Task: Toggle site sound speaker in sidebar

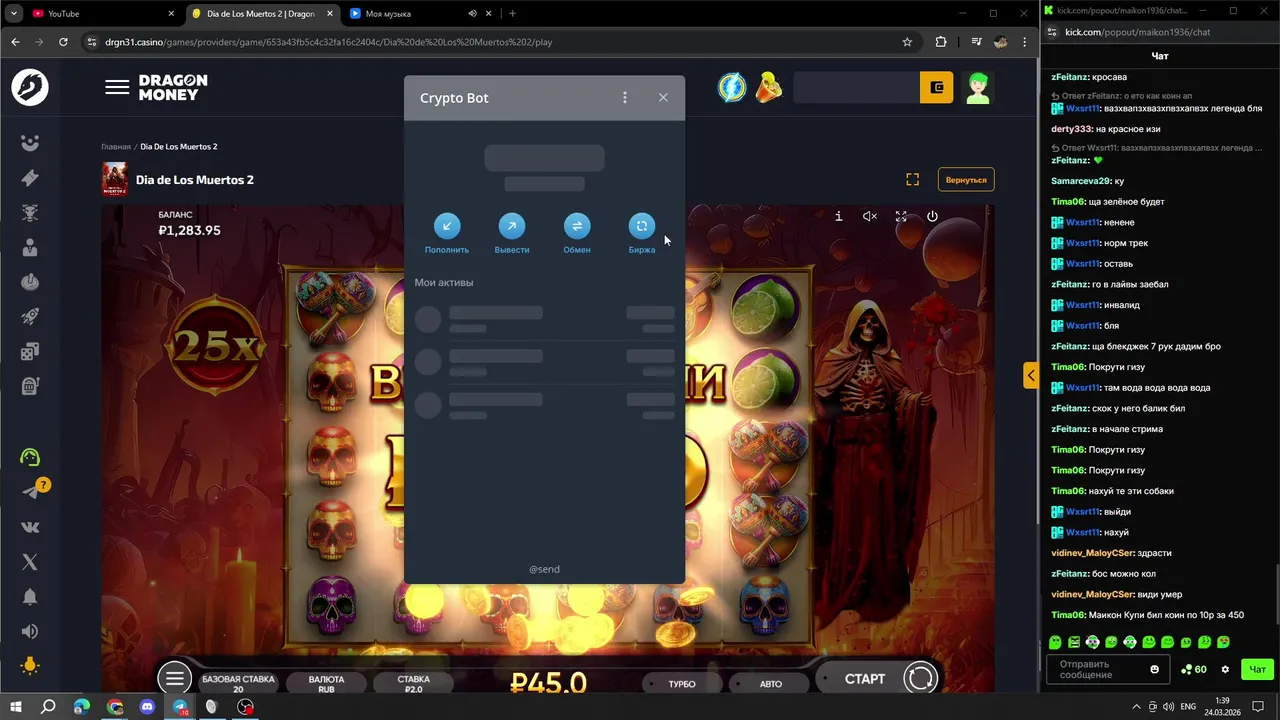Action: tap(30, 631)
